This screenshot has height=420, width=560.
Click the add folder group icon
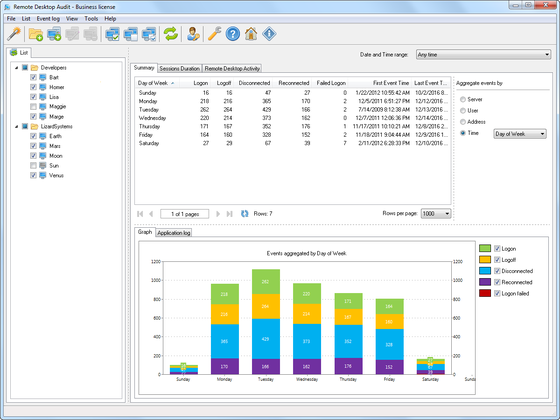click(36, 34)
